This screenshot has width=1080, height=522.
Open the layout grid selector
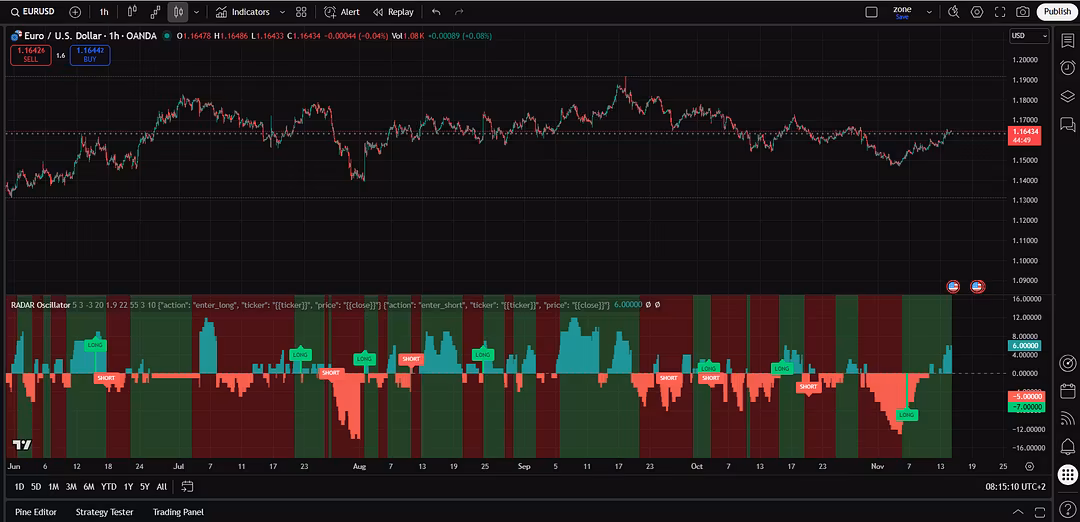[301, 12]
